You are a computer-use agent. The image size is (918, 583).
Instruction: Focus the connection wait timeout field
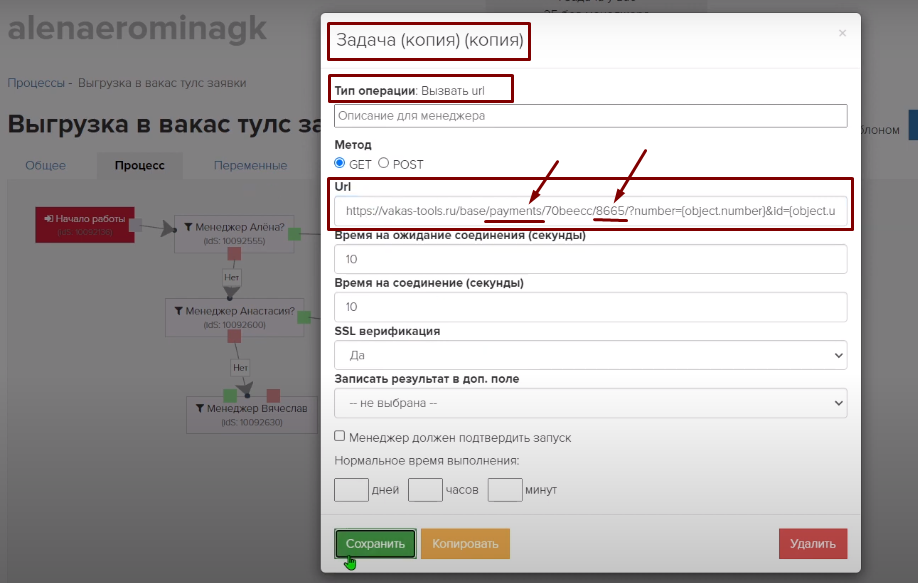[590, 259]
